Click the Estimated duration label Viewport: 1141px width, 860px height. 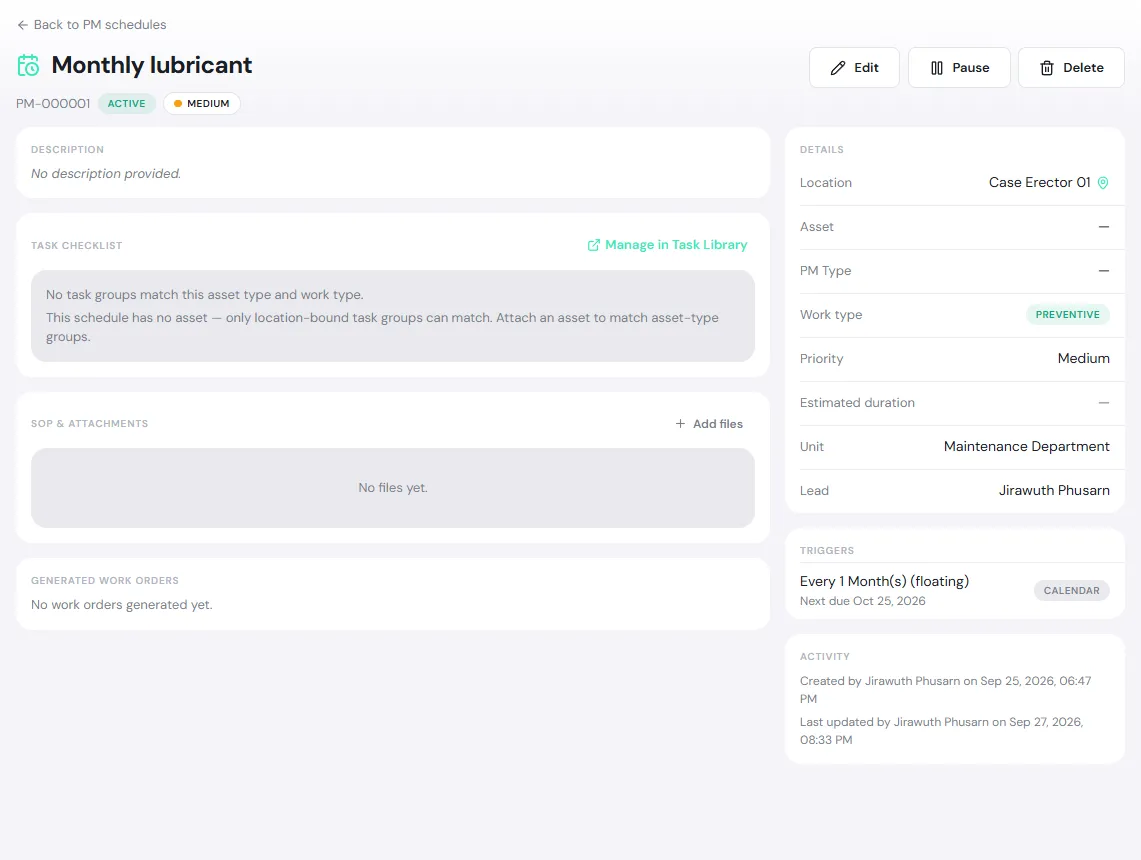857,403
